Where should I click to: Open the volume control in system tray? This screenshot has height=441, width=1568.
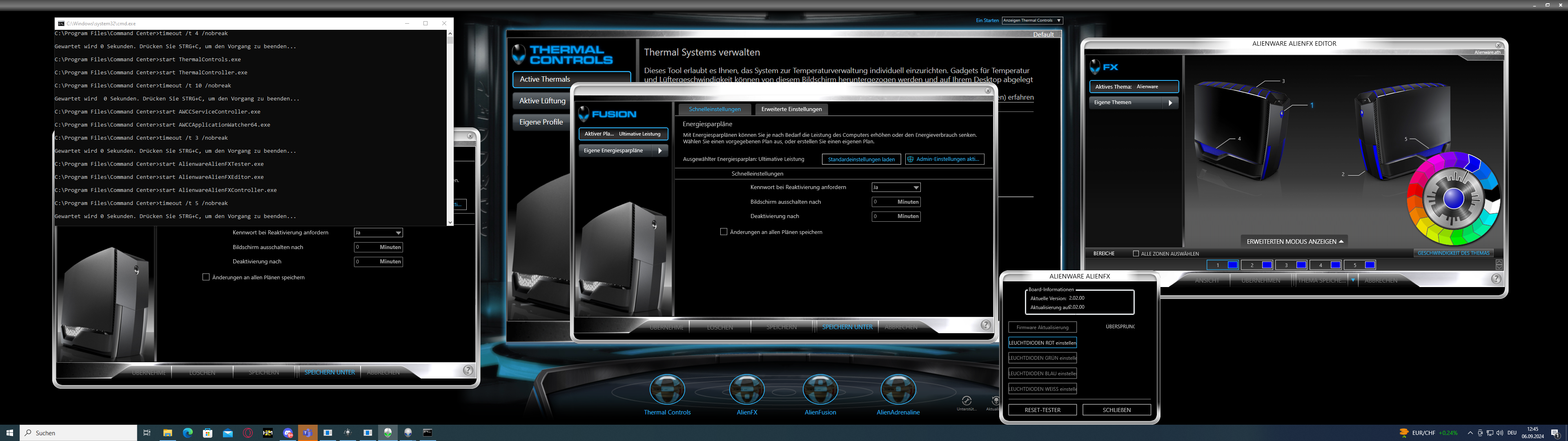(x=1499, y=433)
